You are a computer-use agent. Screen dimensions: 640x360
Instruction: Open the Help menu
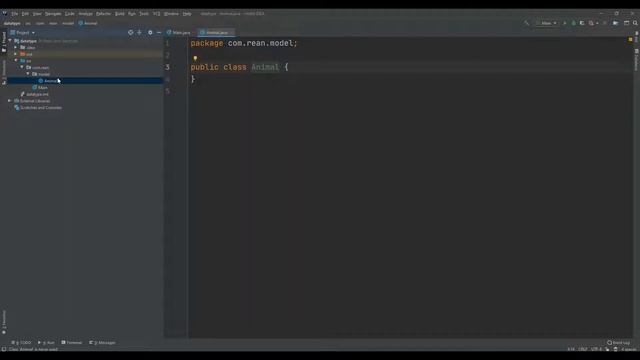pyautogui.click(x=187, y=13)
